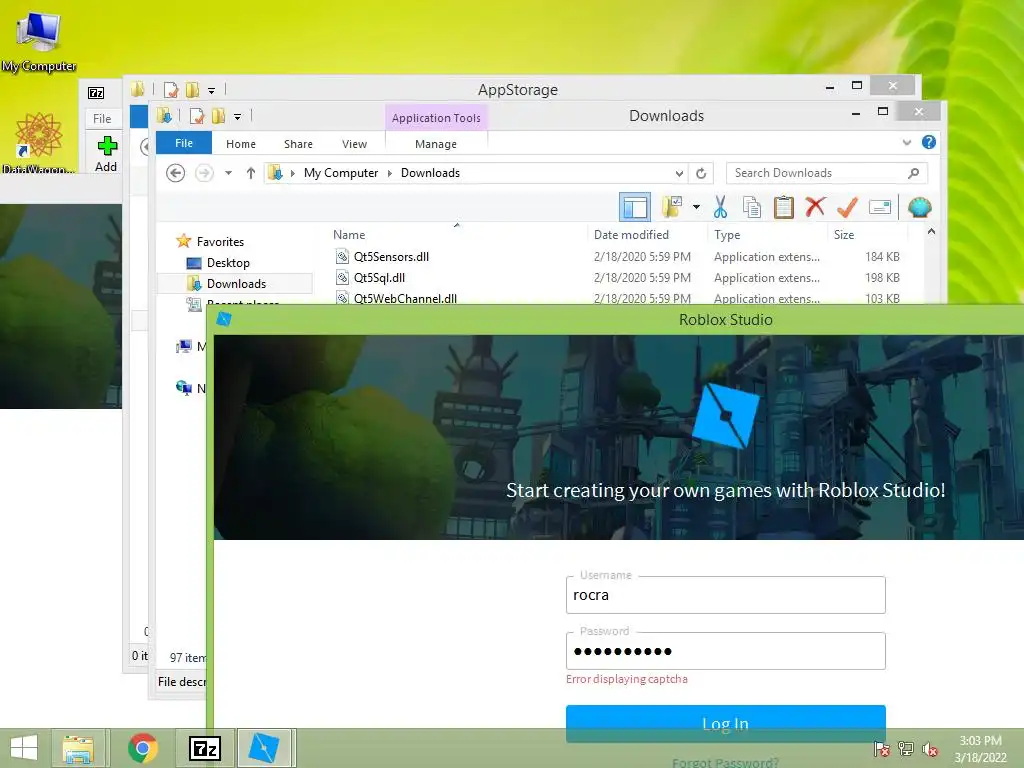The image size is (1024, 768).
Task: Click My Computer in the address breadcrumb
Action: click(x=341, y=173)
